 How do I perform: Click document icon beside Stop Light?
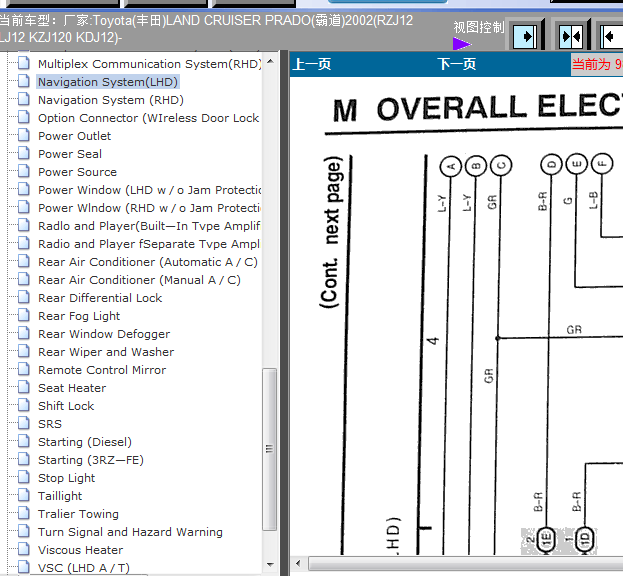click(x=24, y=477)
